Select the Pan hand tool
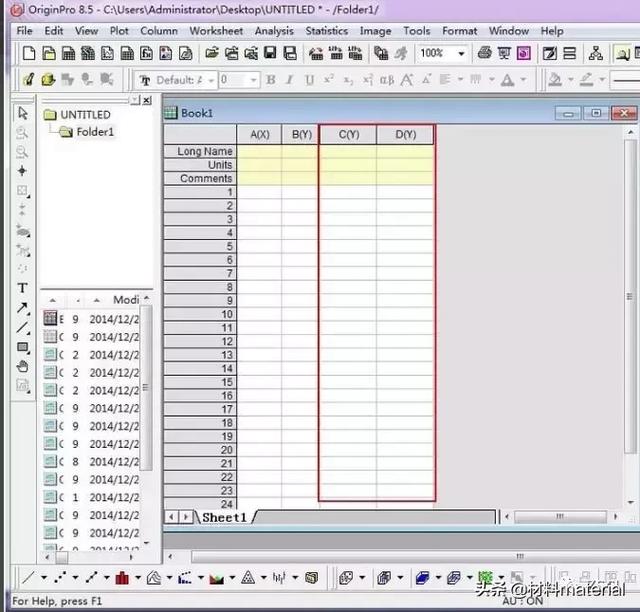 click(22, 367)
